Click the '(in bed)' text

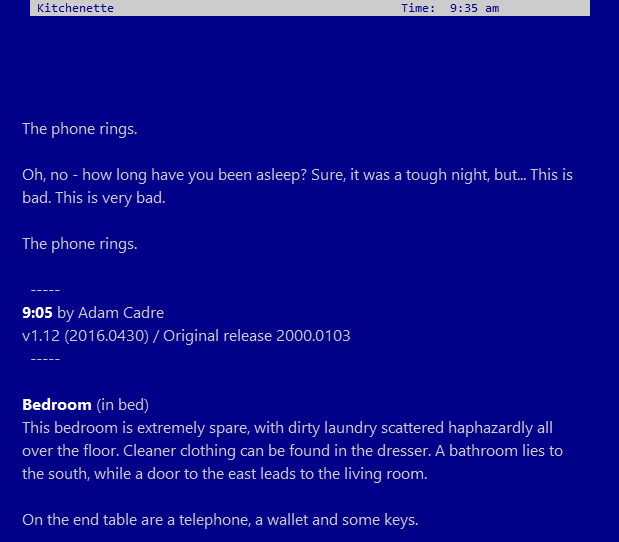pyautogui.click(x=123, y=405)
